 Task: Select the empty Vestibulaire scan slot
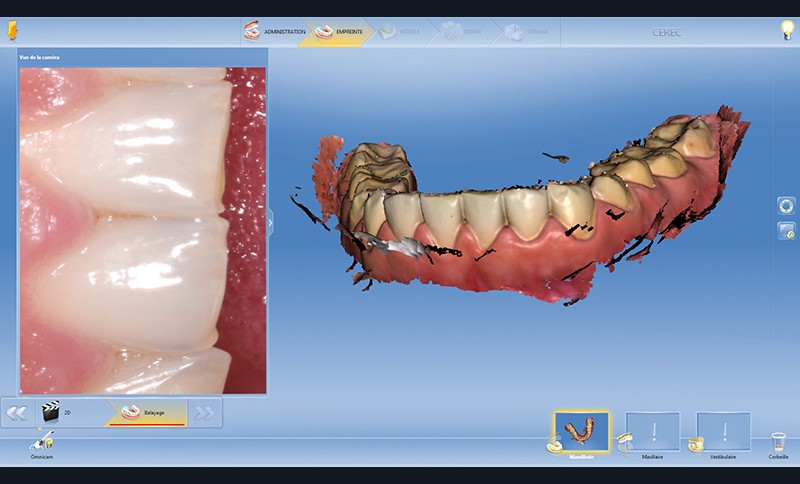point(723,432)
